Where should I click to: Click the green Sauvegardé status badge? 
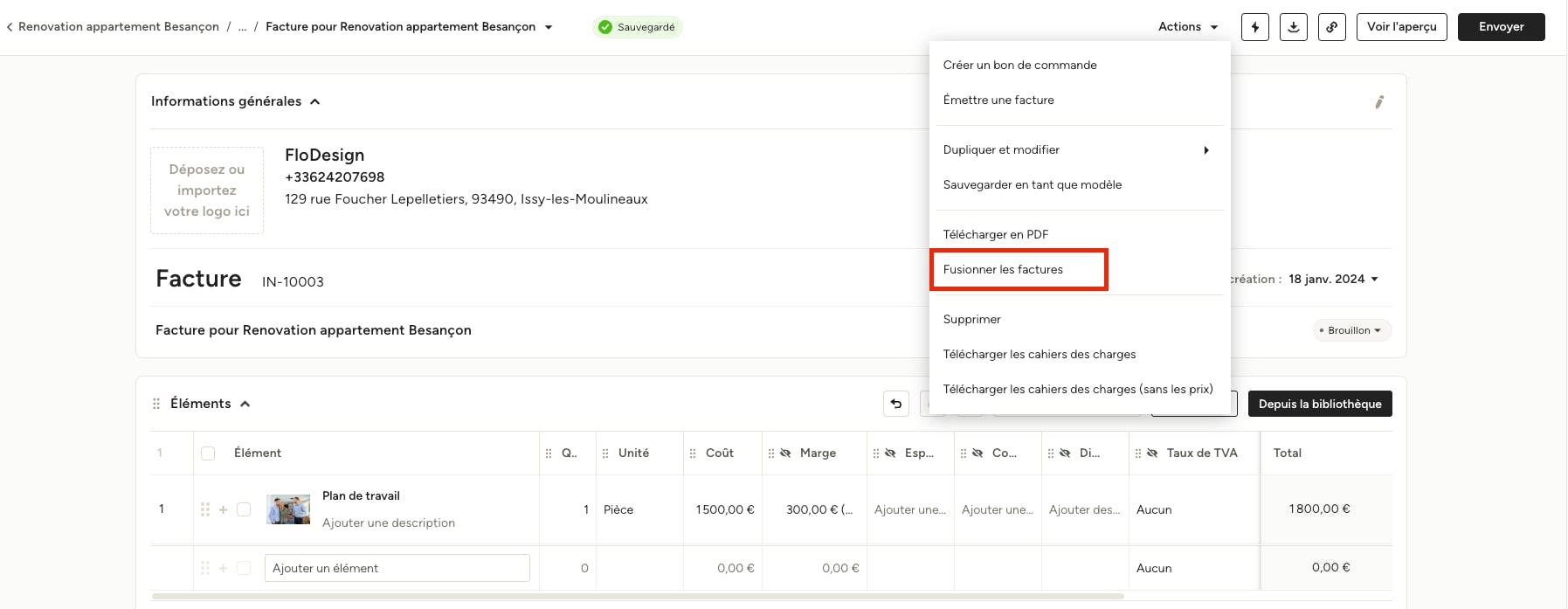point(638,27)
